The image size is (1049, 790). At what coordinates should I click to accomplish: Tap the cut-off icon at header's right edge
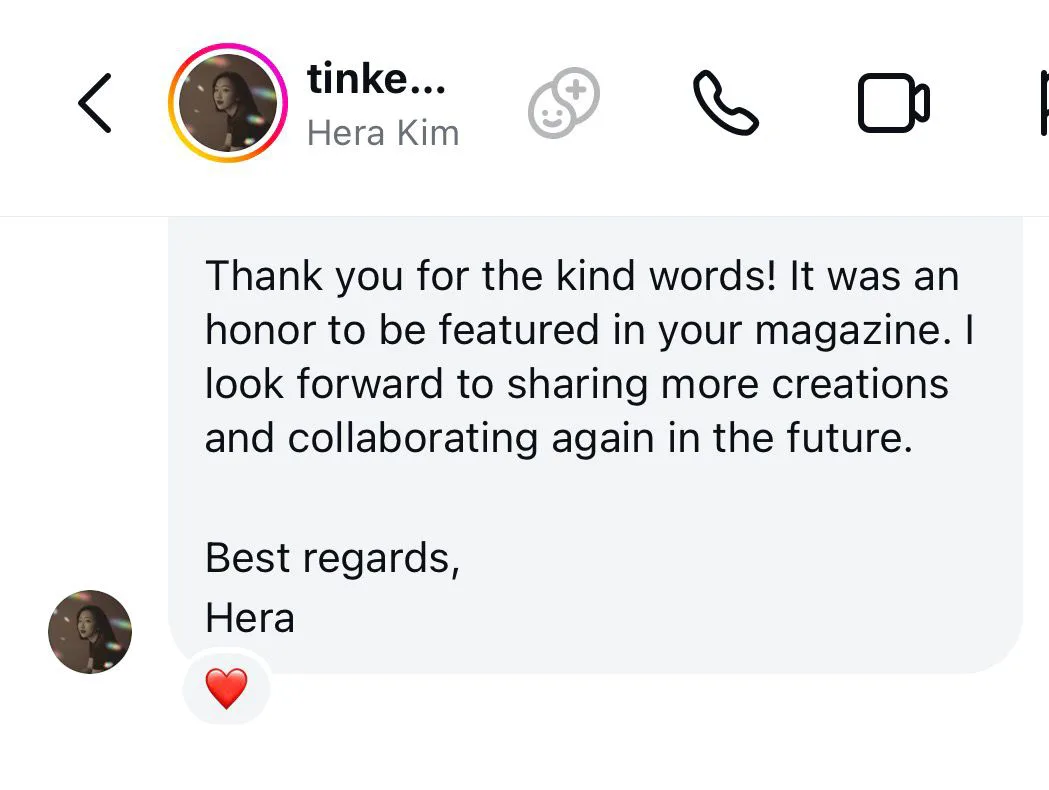pos(1041,103)
